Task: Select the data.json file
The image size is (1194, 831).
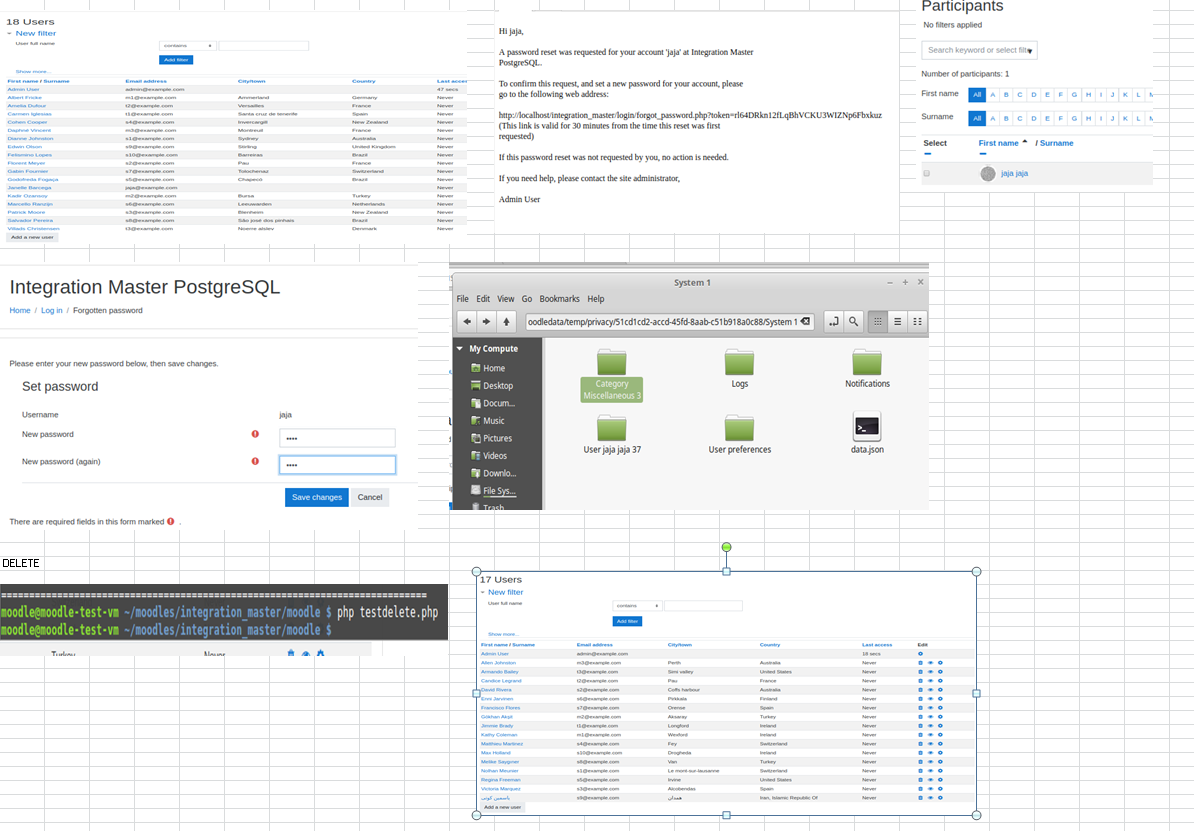Action: [x=867, y=433]
